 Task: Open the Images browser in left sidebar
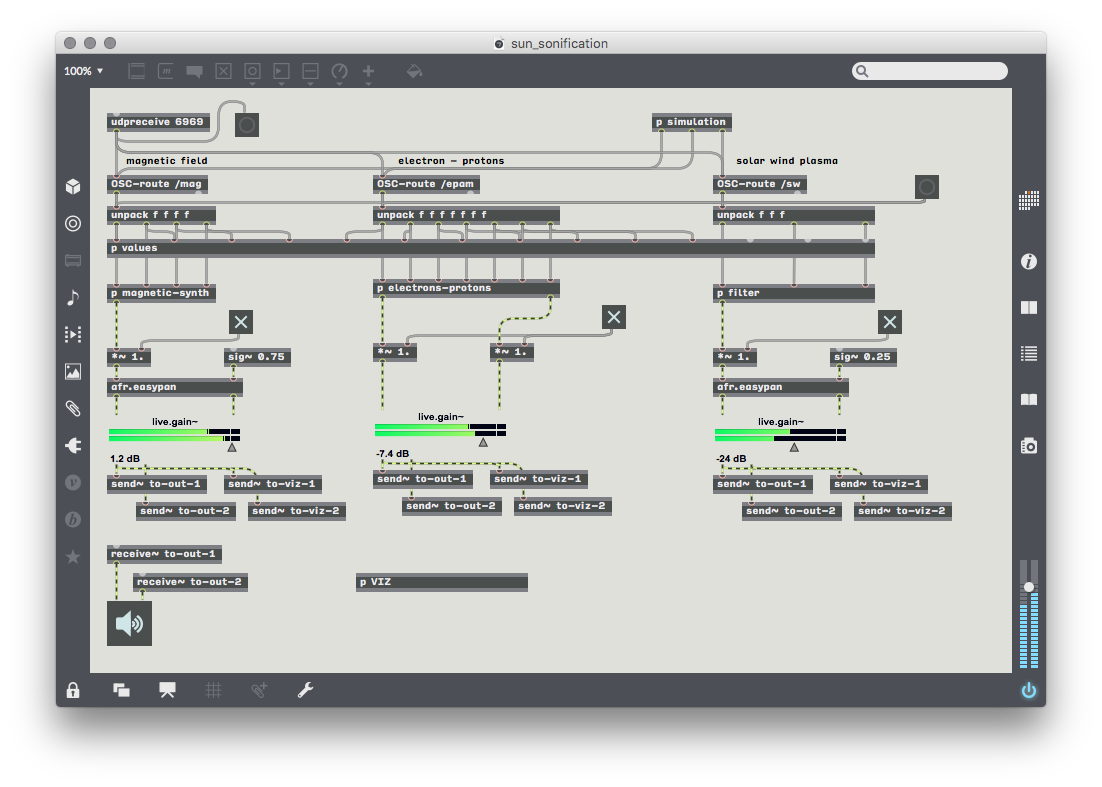click(73, 371)
